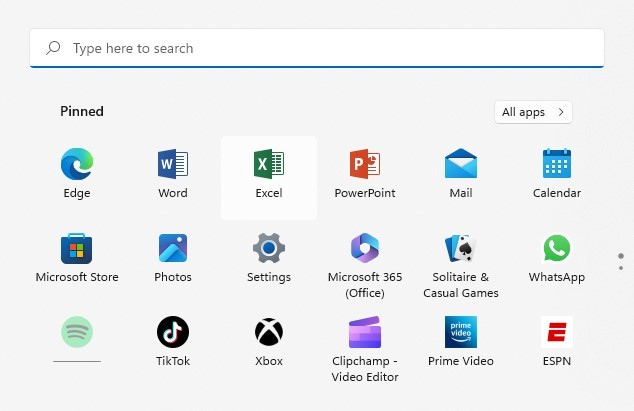The height and width of the screenshot is (411, 634).
Task: Go to the first pinned page dot
Action: pos(621,256)
